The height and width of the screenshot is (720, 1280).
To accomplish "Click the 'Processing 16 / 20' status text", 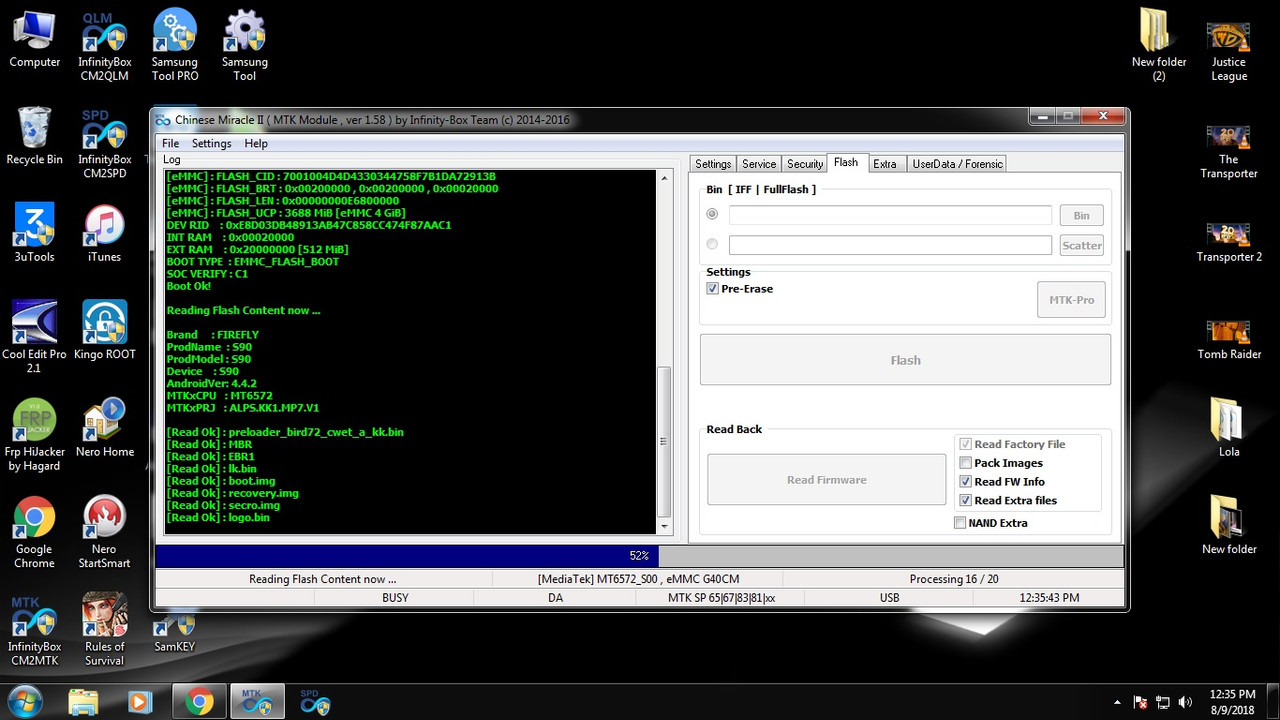I will [x=953, y=579].
